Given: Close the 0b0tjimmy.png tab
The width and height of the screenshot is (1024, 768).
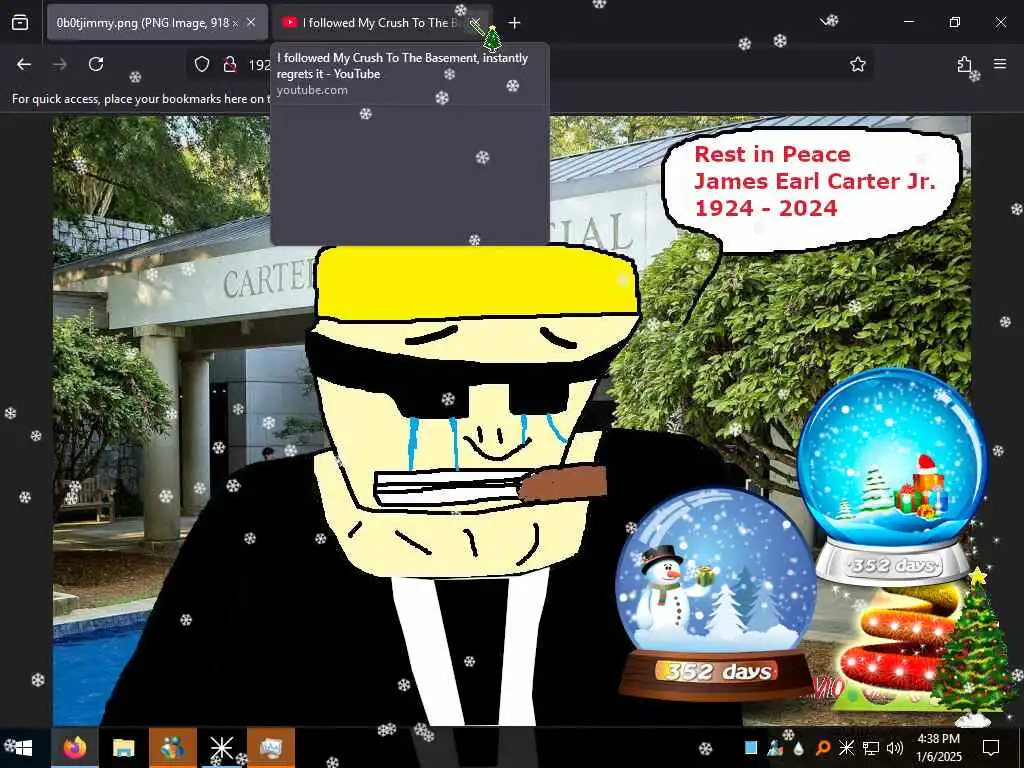Looking at the screenshot, I should tap(251, 23).
